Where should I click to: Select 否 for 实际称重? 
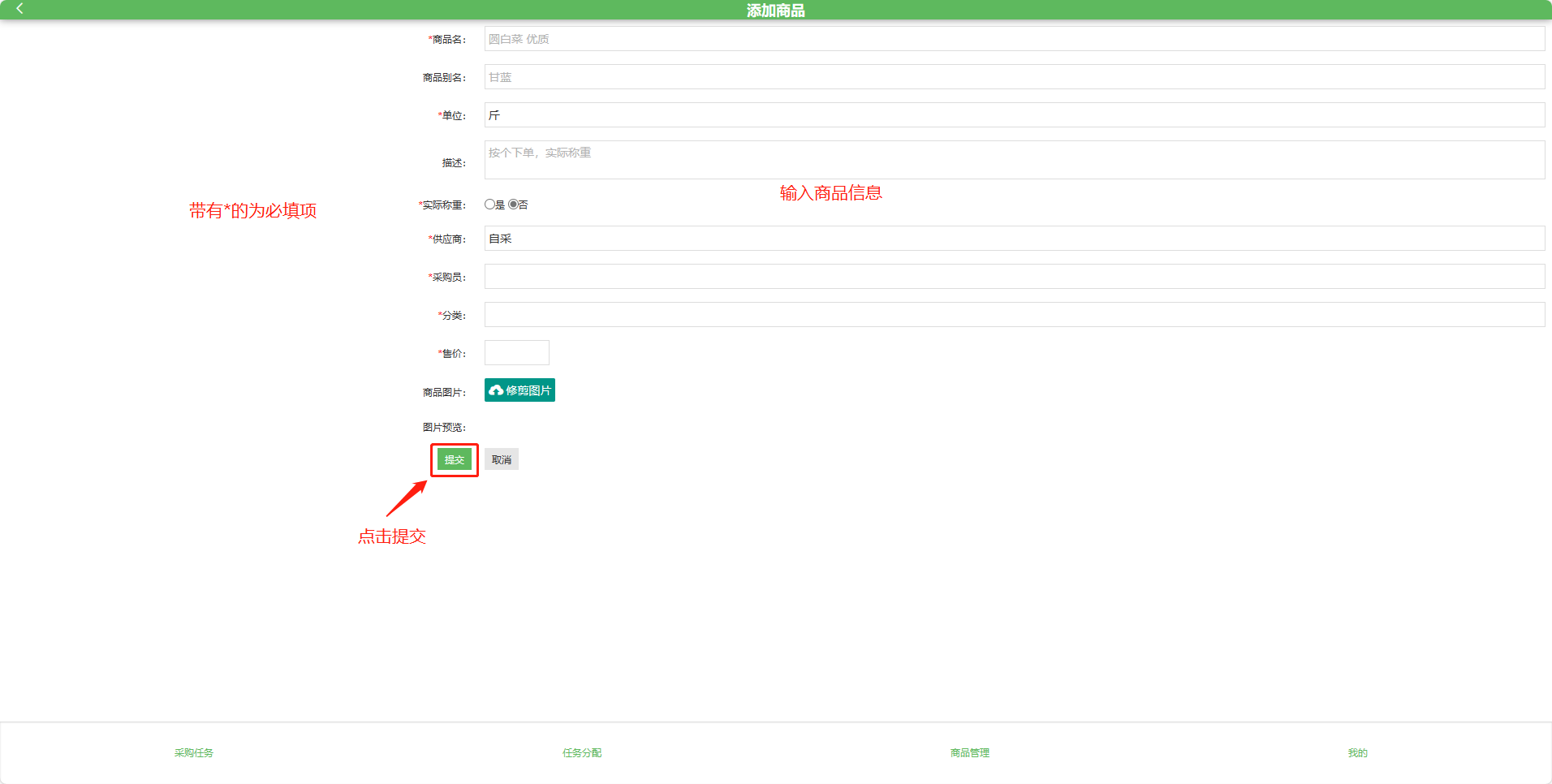click(x=513, y=205)
